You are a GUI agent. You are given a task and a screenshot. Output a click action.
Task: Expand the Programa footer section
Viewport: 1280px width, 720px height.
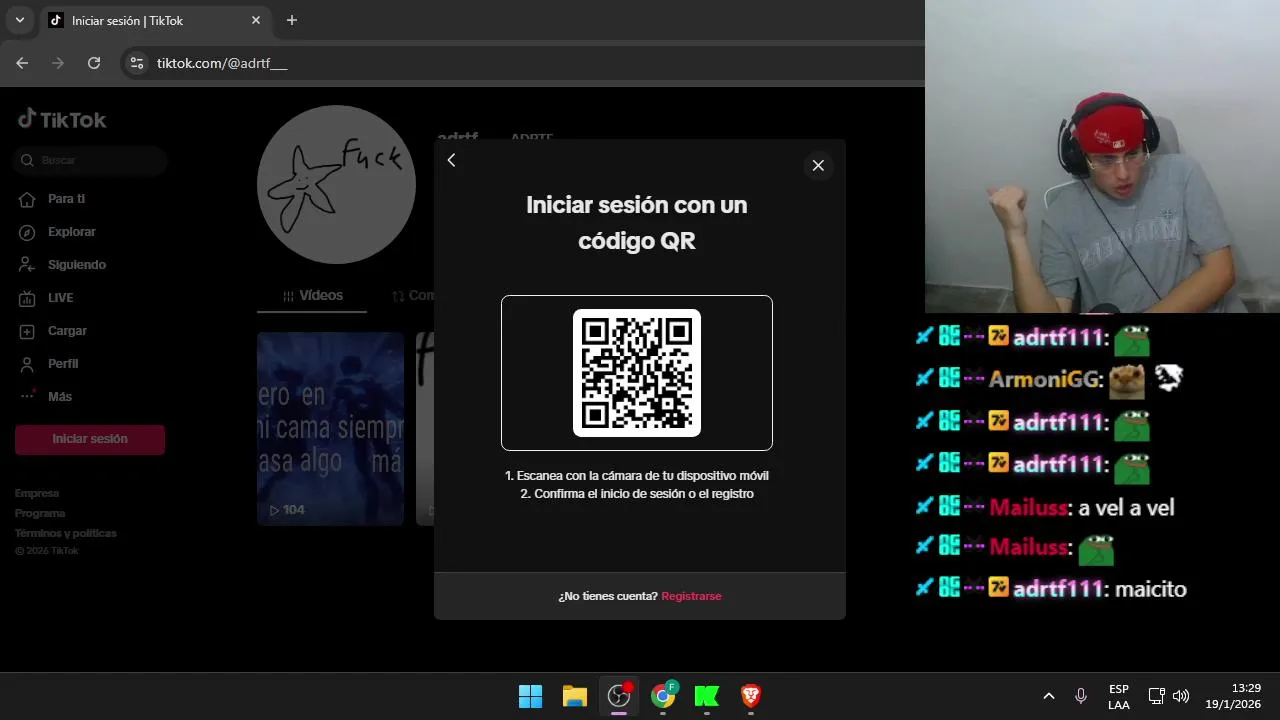(x=40, y=513)
